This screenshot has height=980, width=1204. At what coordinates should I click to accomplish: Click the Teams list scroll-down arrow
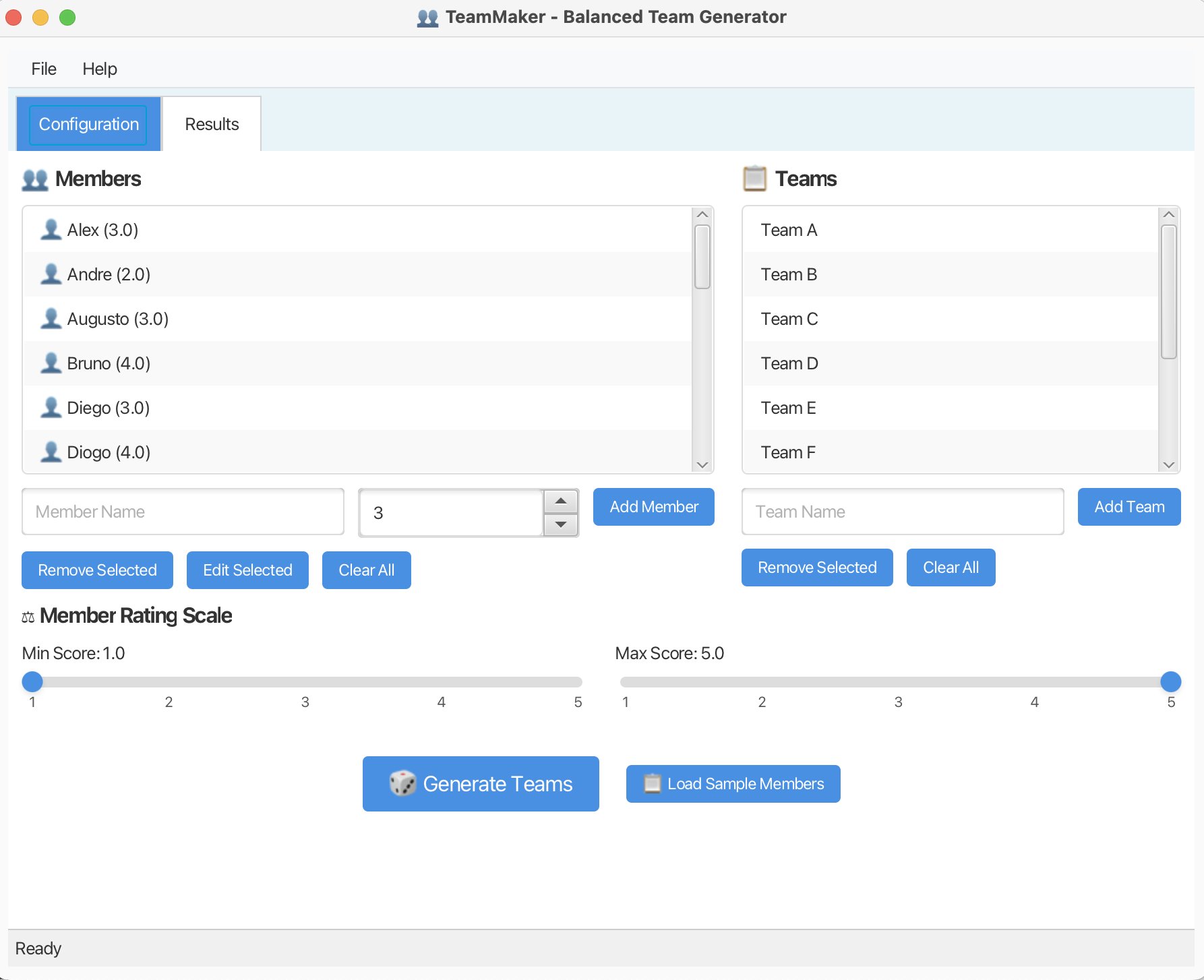click(1169, 465)
